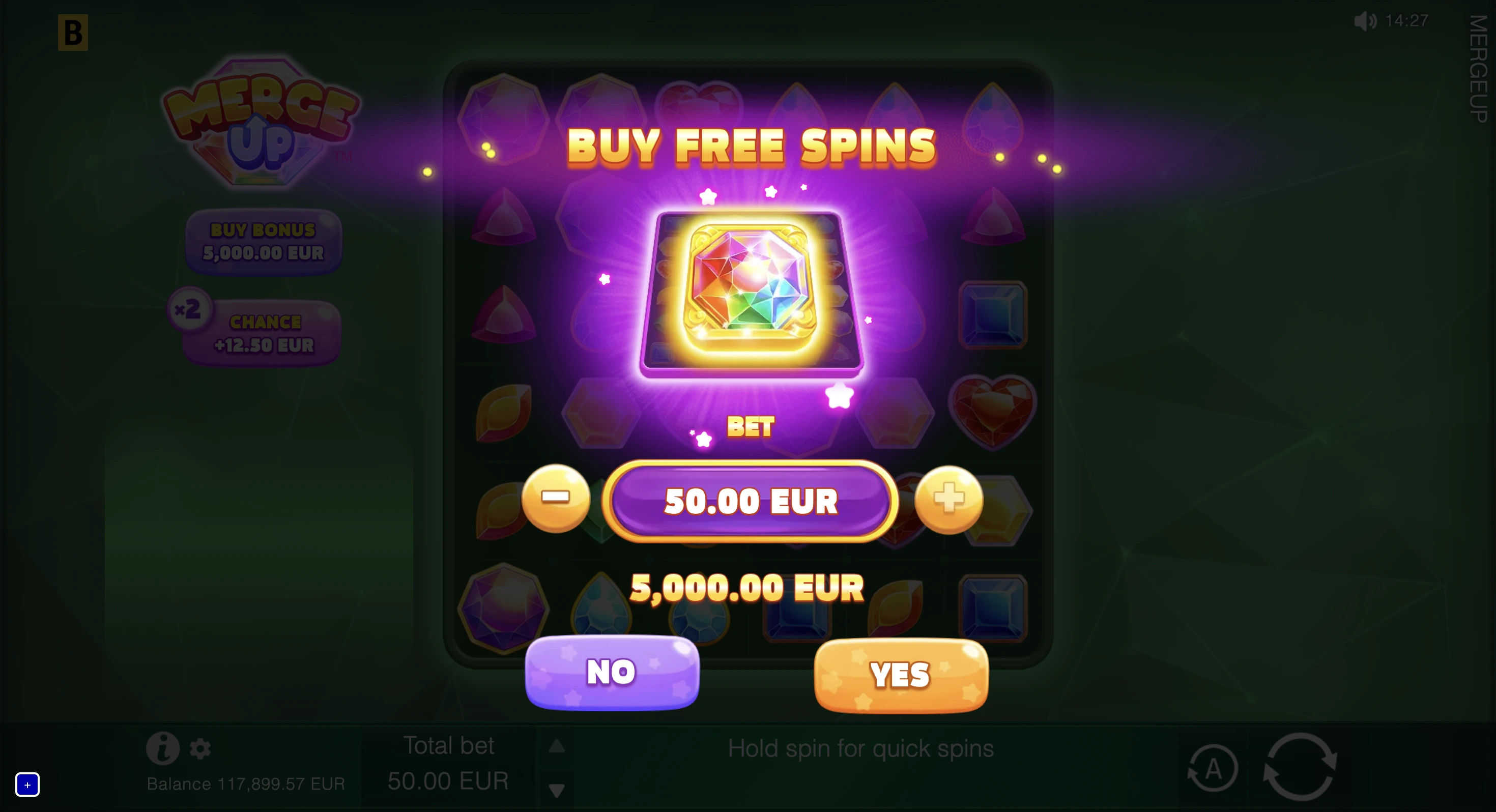This screenshot has width=1496, height=812.
Task: Open the info icon near the balance
Action: pyautogui.click(x=163, y=748)
